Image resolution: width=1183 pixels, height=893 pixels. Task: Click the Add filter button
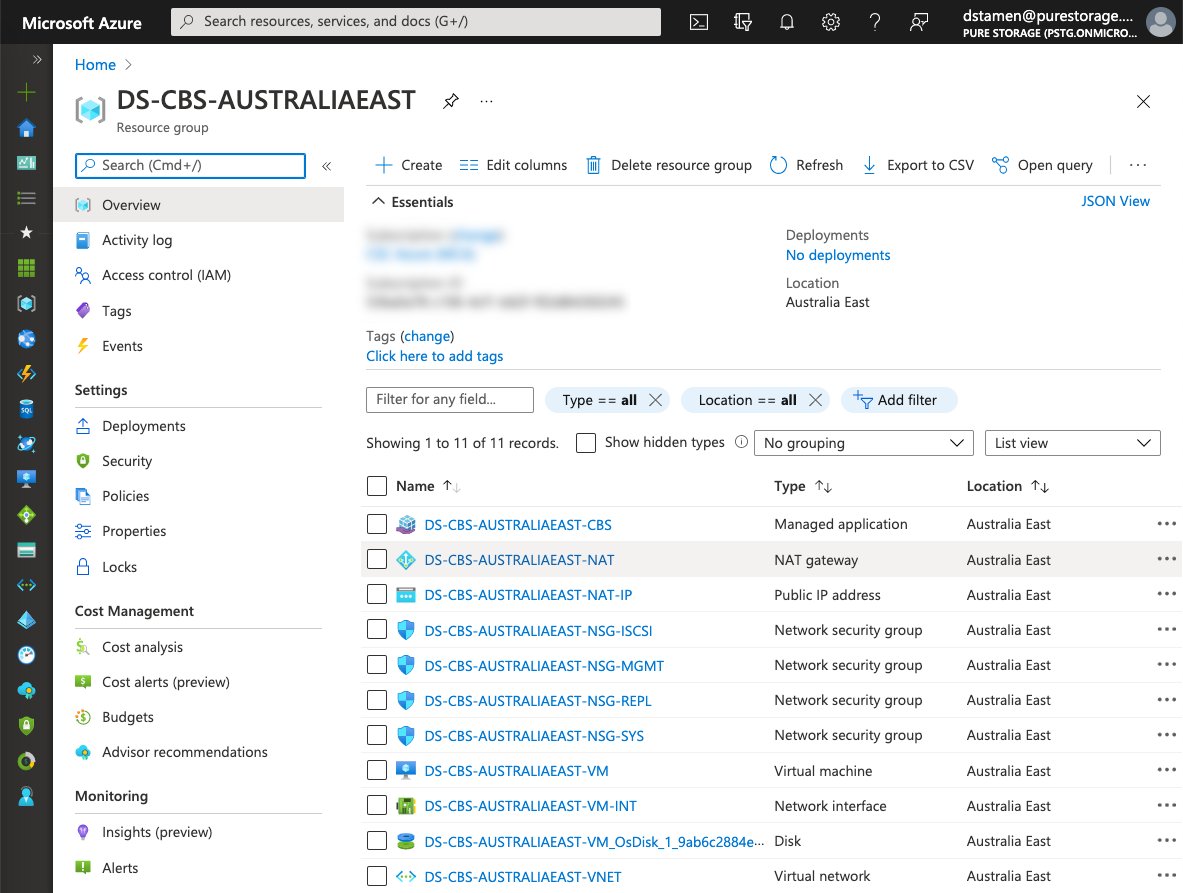899,400
